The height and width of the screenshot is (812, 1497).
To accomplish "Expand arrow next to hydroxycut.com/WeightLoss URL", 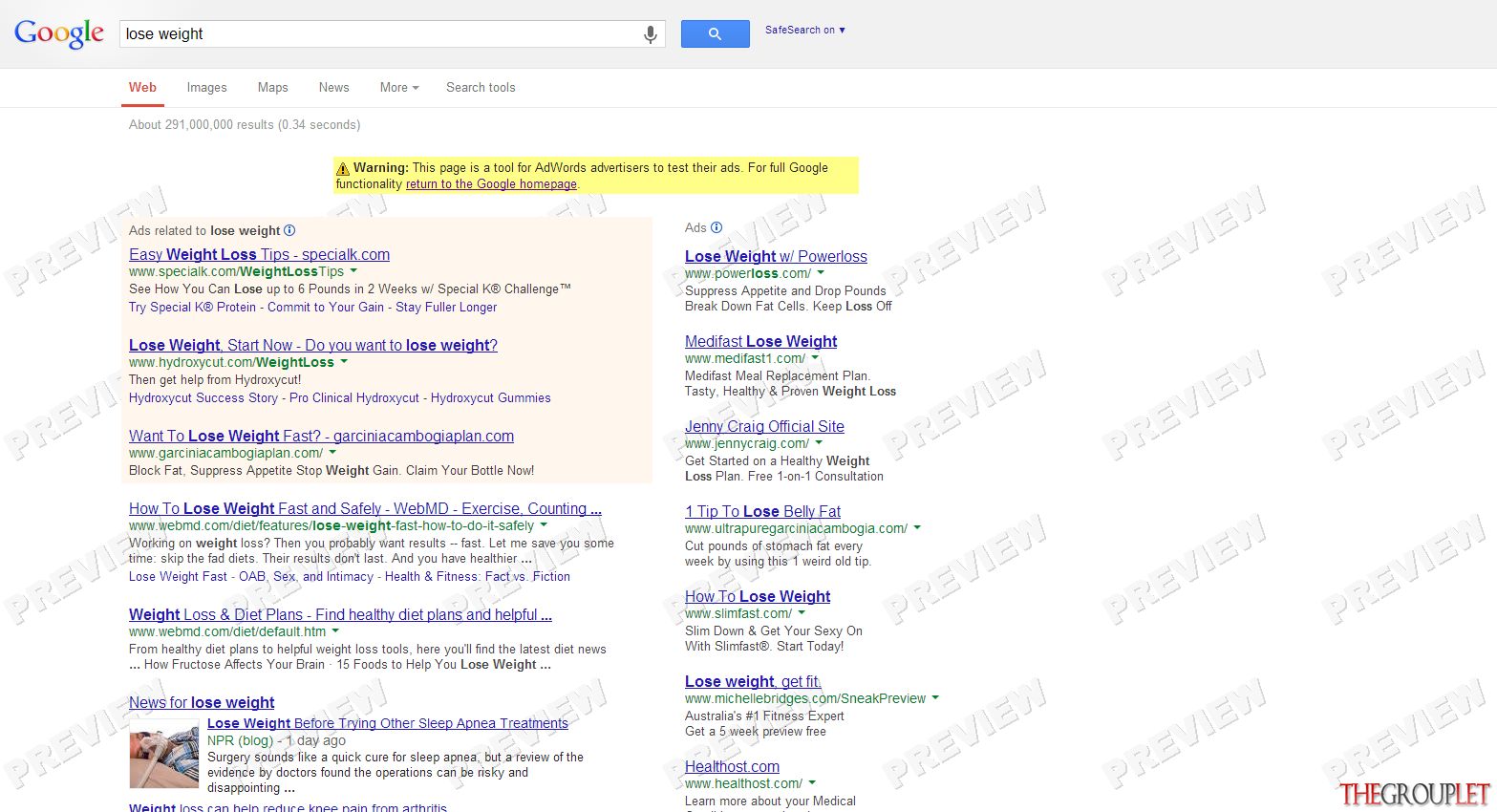I will [344, 362].
